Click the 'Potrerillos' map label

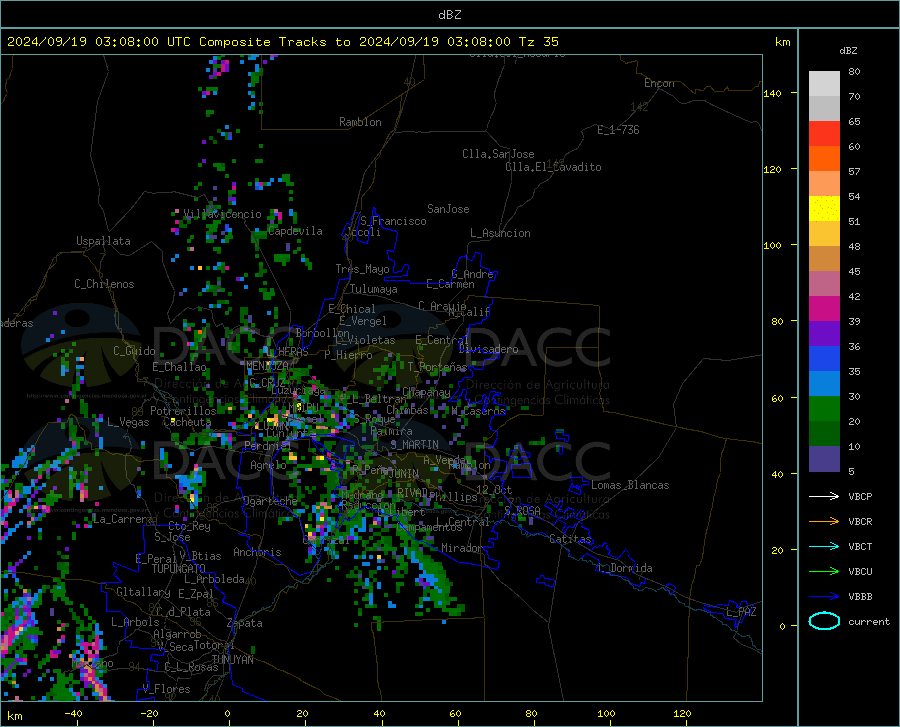pos(183,411)
